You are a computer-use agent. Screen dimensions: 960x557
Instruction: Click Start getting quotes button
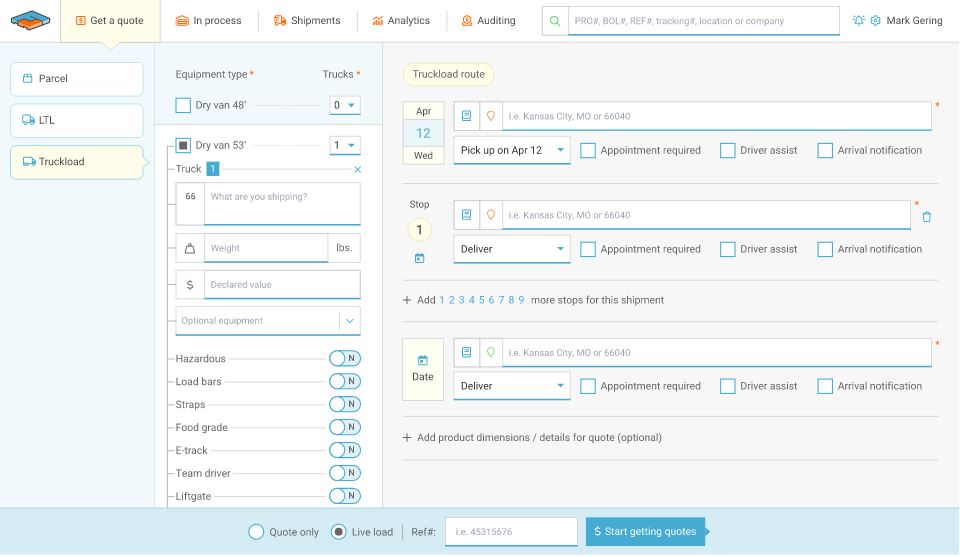645,532
